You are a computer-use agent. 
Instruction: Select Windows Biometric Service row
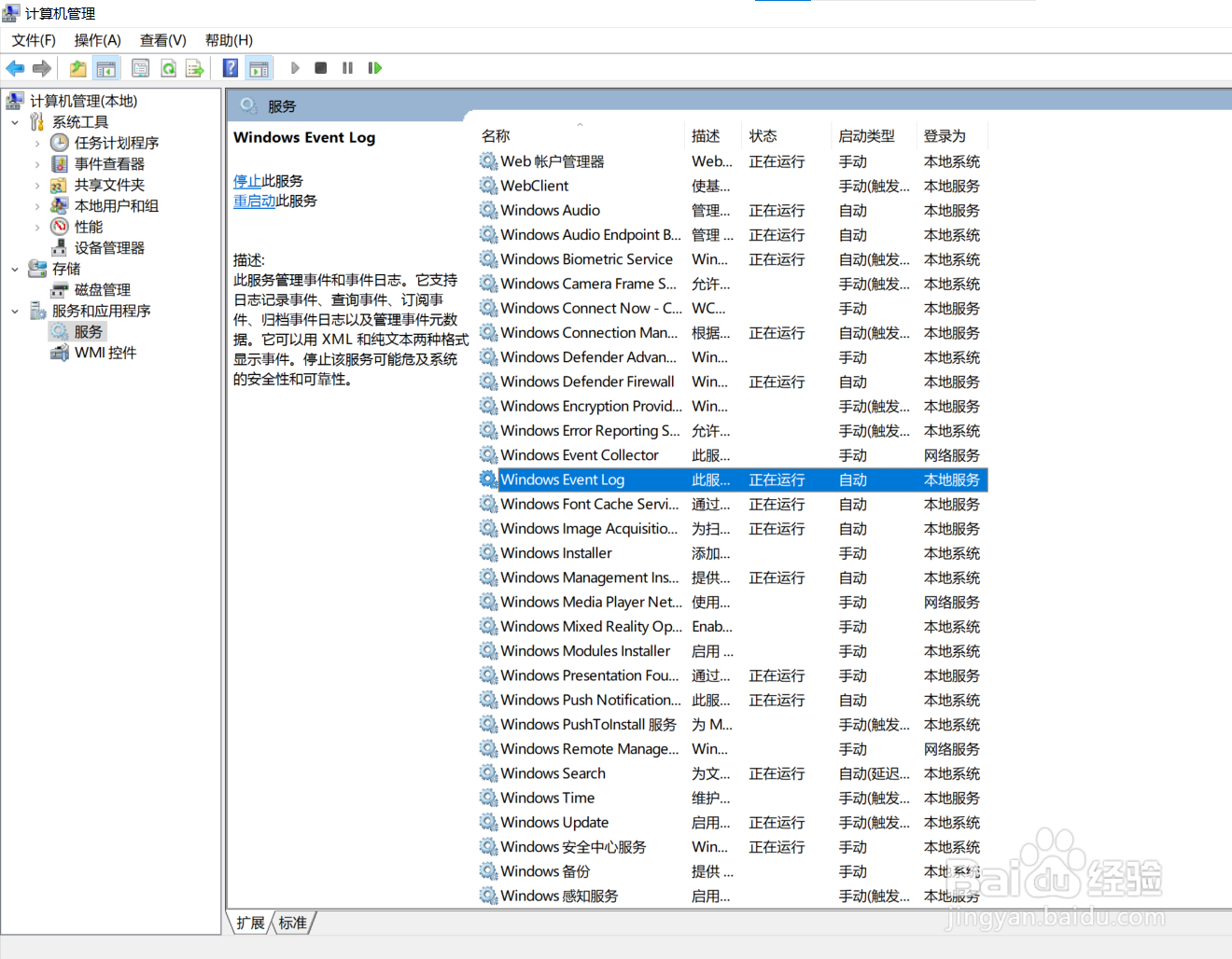click(733, 259)
